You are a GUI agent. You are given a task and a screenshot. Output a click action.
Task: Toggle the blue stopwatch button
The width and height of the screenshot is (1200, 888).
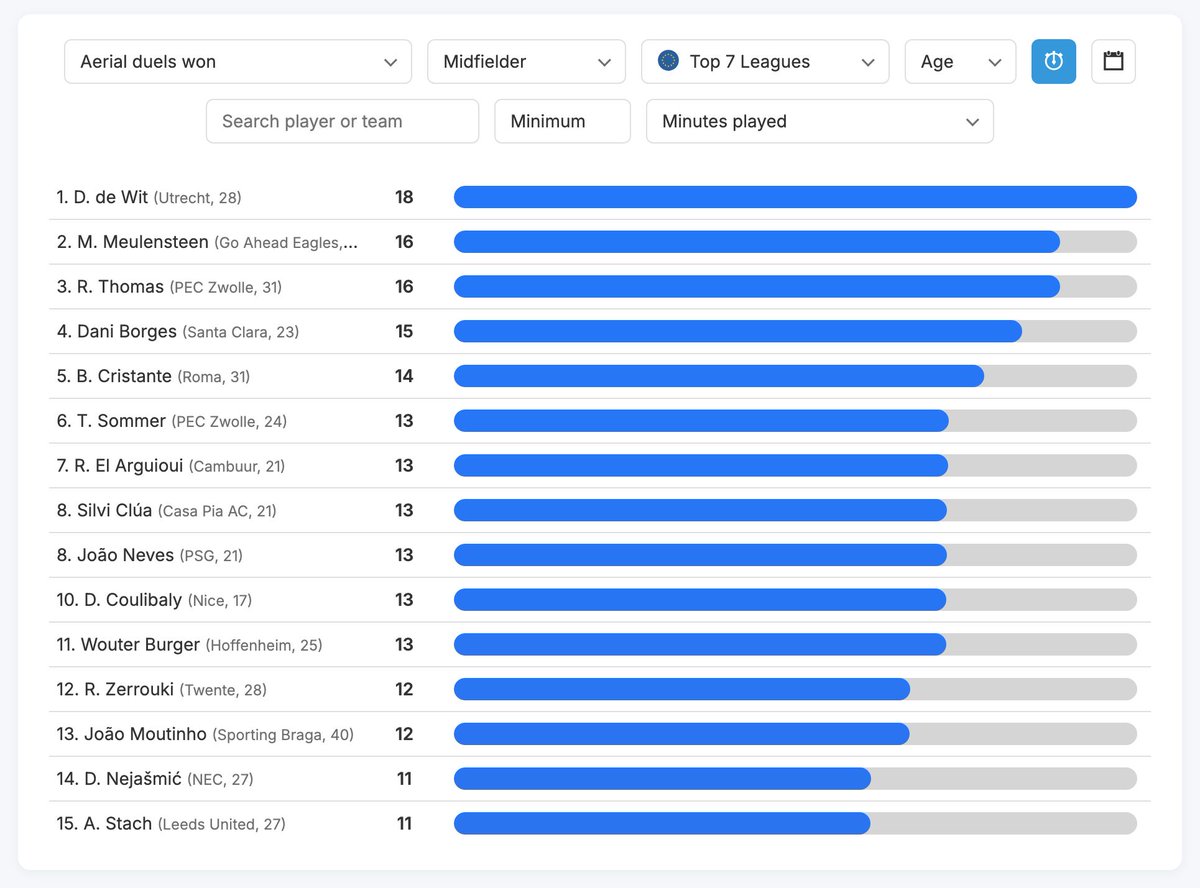click(1054, 61)
